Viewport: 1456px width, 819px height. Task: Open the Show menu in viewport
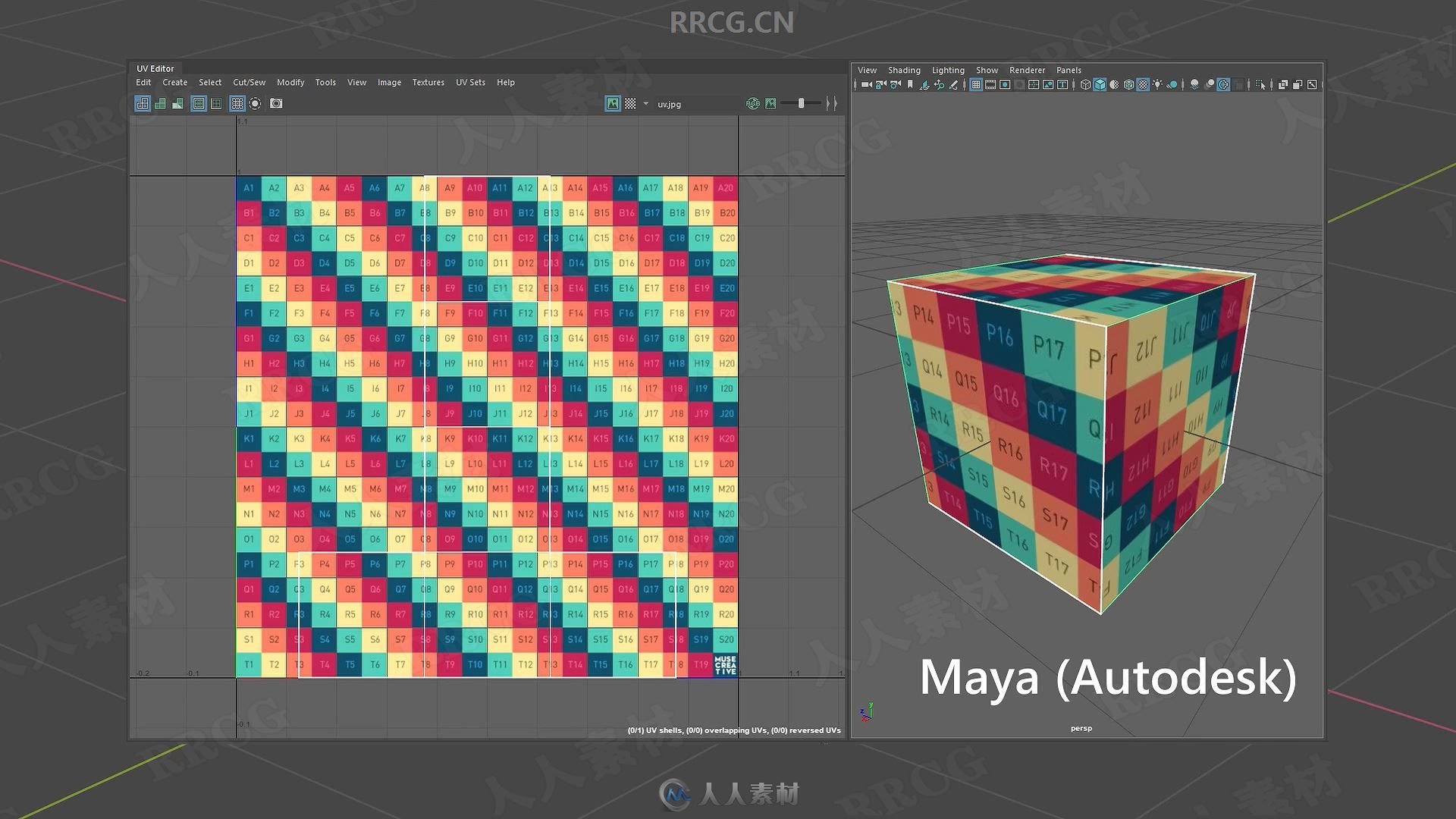tap(987, 71)
